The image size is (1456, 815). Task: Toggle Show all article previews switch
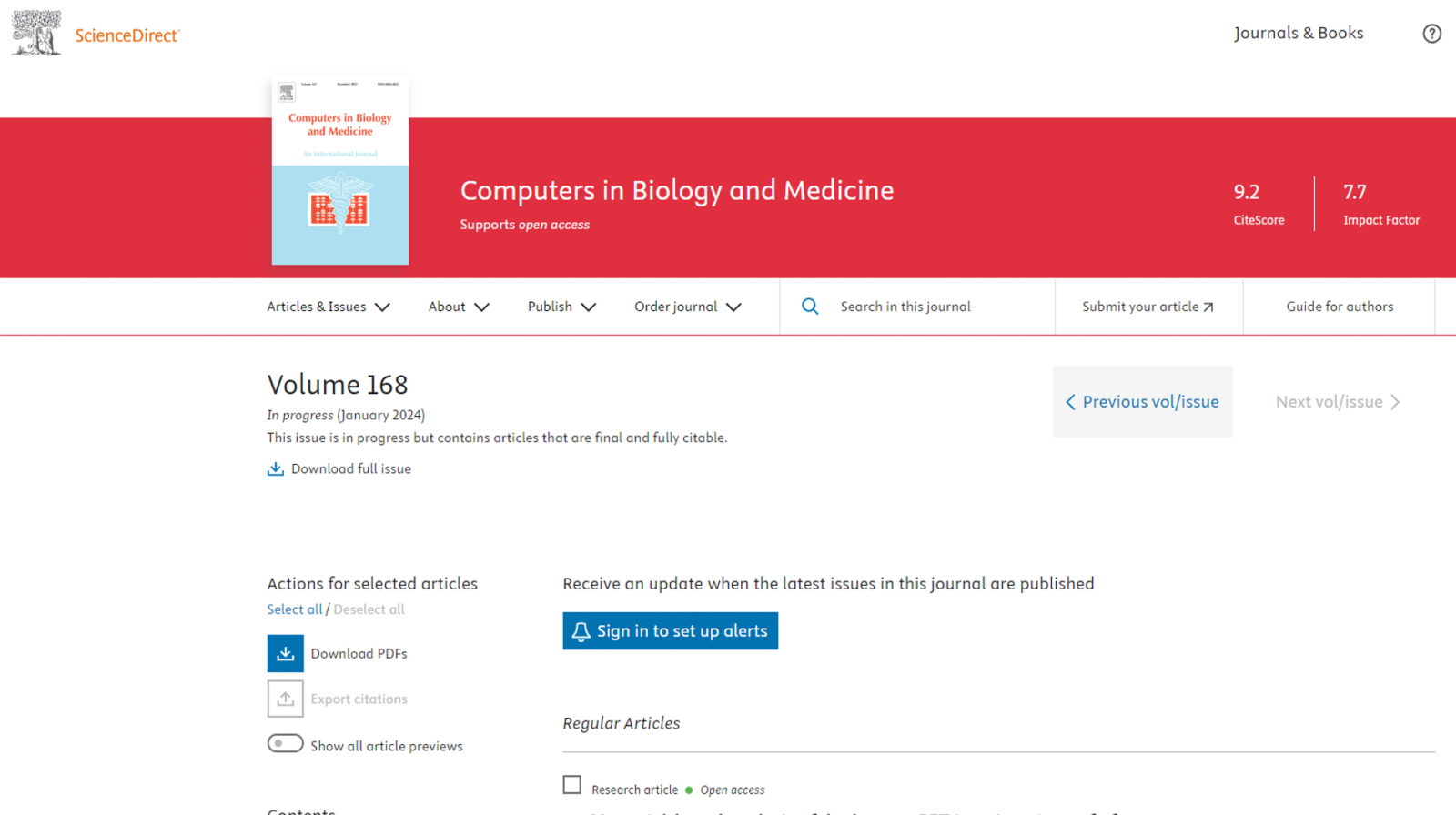(285, 743)
